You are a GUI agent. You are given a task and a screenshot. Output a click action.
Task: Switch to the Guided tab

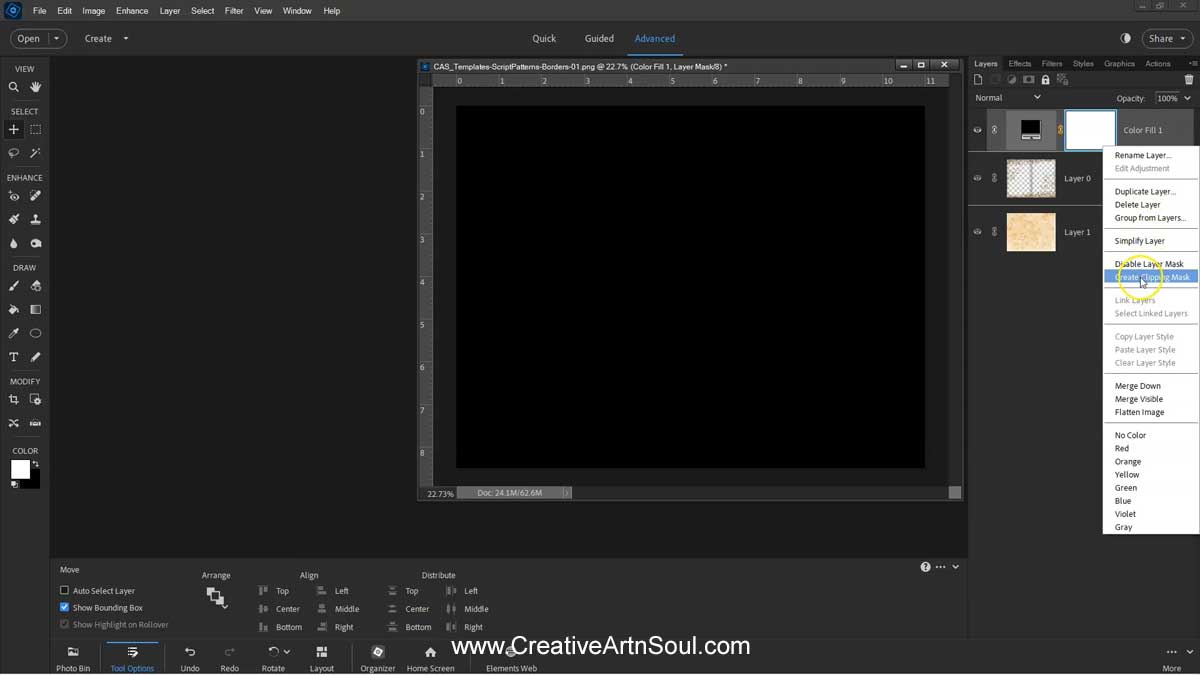pyautogui.click(x=599, y=39)
